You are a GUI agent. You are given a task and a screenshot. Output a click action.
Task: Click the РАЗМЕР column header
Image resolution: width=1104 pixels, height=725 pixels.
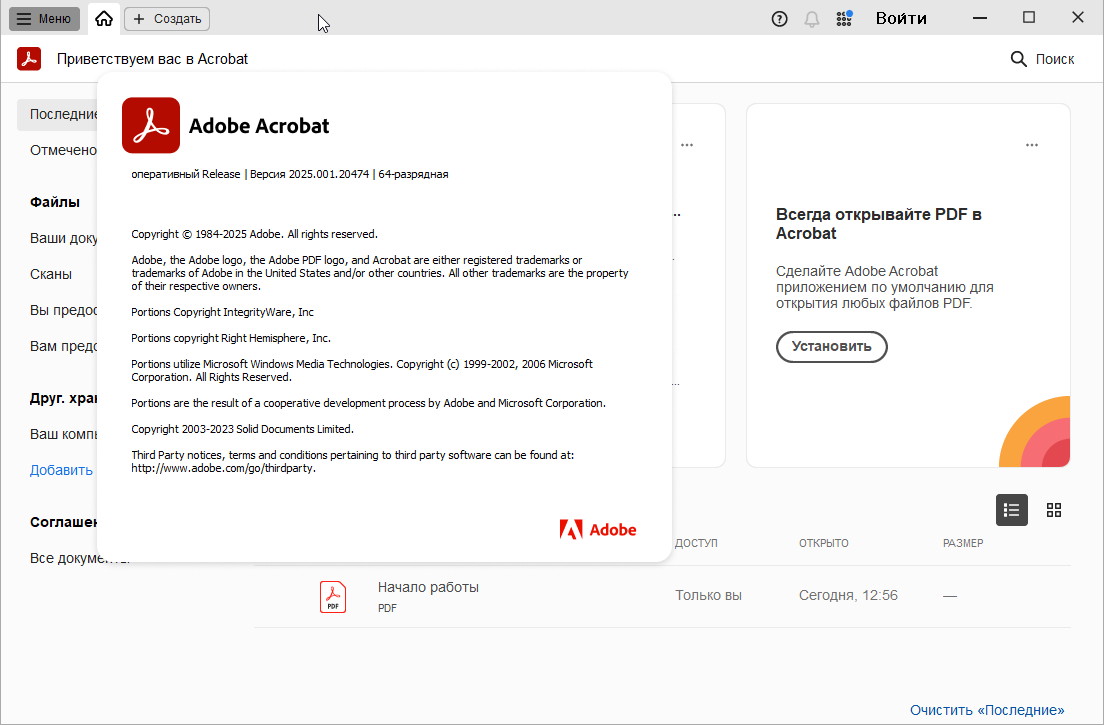pos(963,543)
